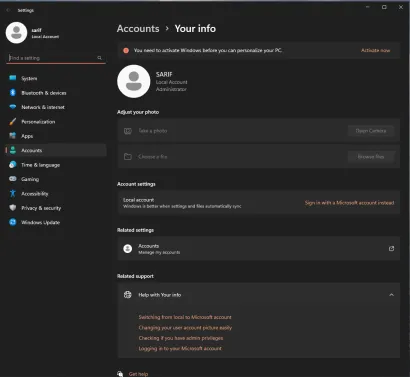Click Activate now link

click(375, 50)
